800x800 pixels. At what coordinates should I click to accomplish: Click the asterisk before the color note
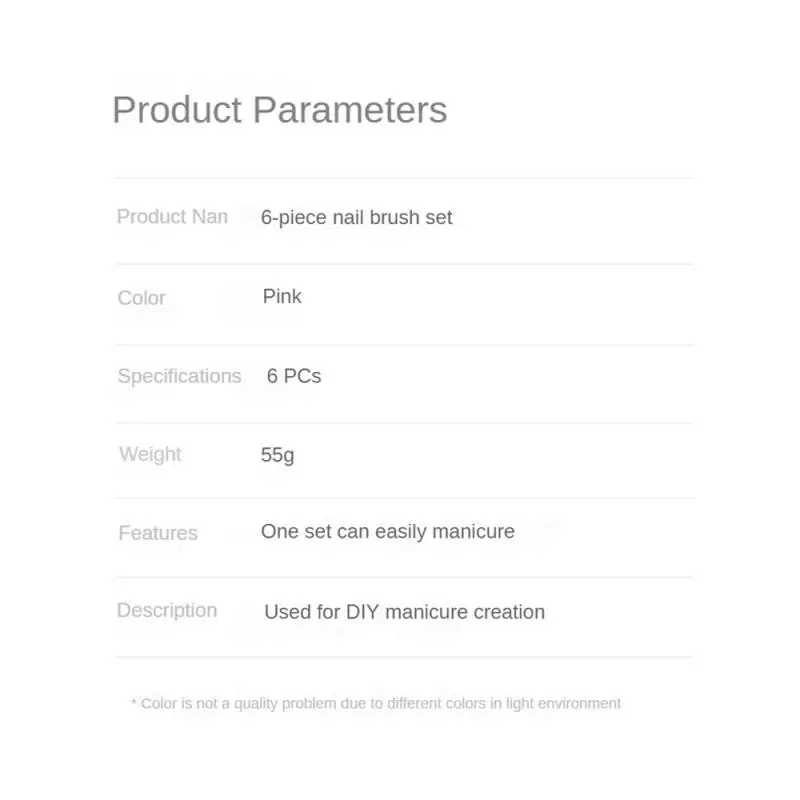(134, 704)
